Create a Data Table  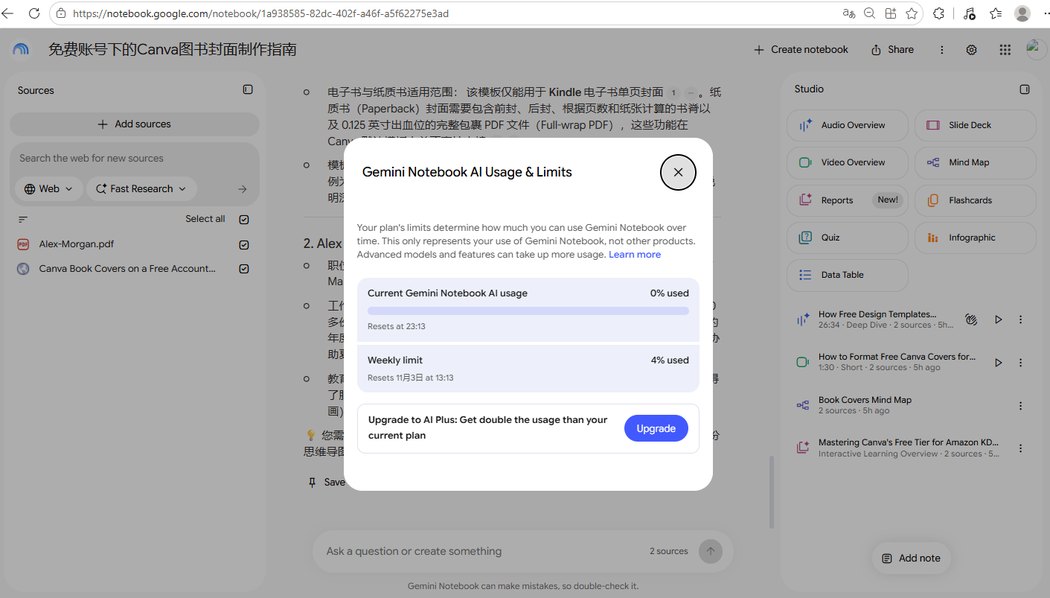847,275
